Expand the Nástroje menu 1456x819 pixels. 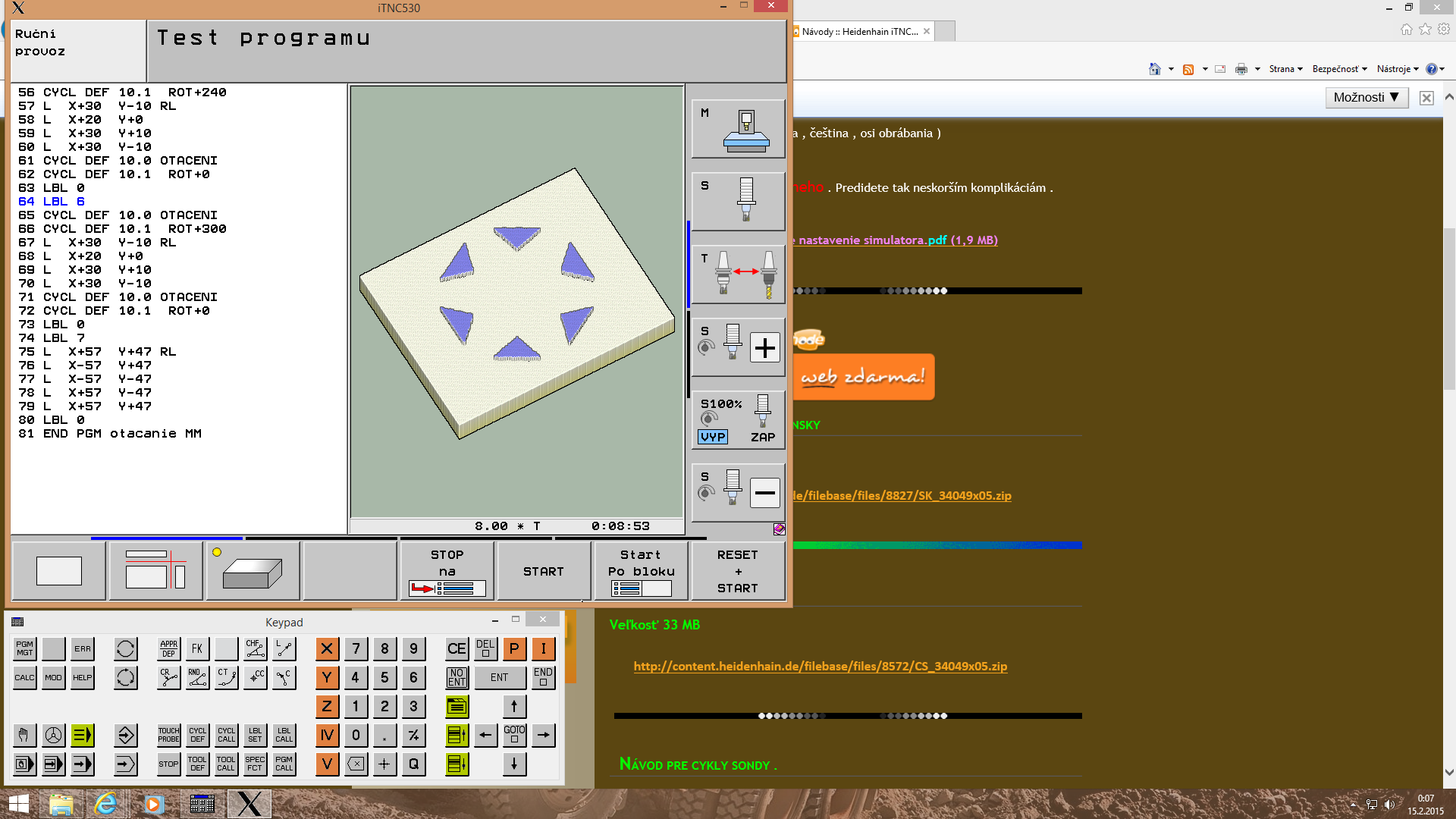coord(1397,69)
